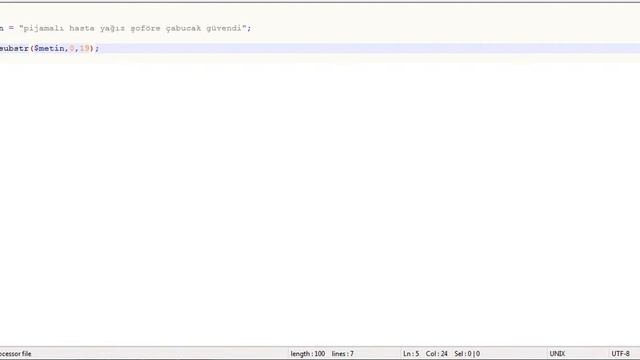Click the 0 argument in the substr call
Viewport: 640px width, 360px height.
(x=72, y=49)
